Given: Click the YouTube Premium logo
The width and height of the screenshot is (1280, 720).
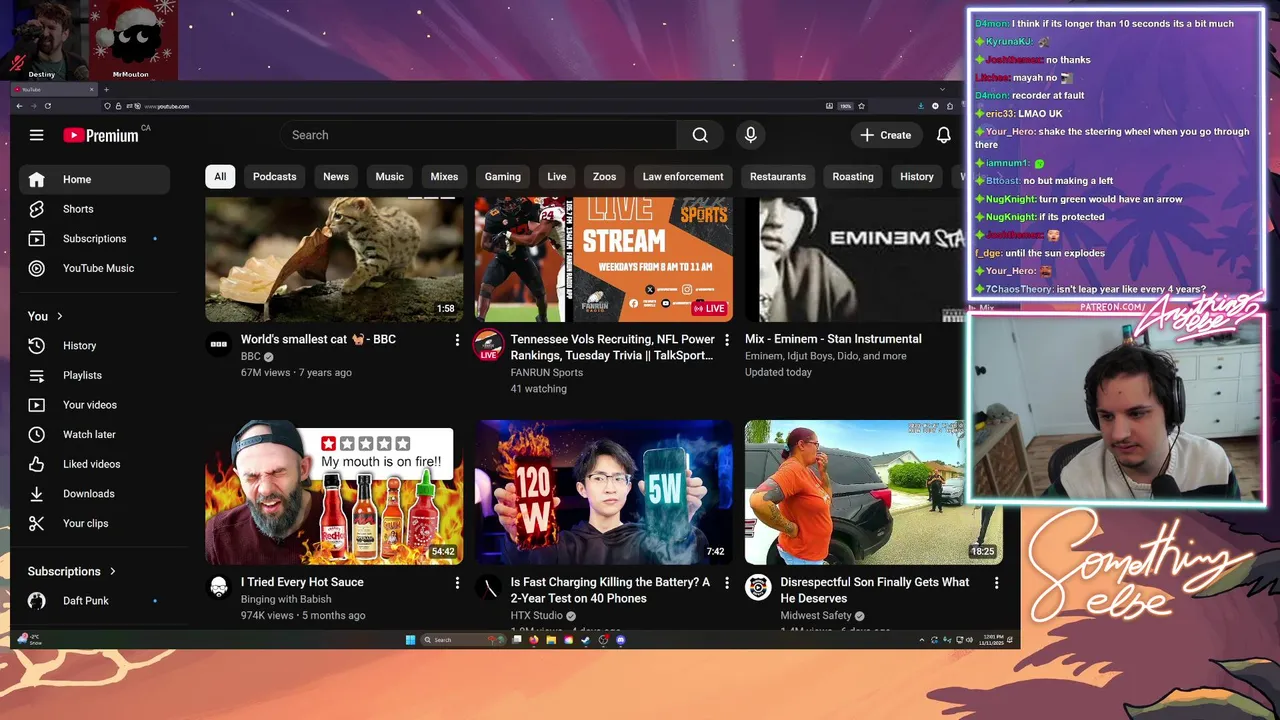Looking at the screenshot, I should pos(101,135).
